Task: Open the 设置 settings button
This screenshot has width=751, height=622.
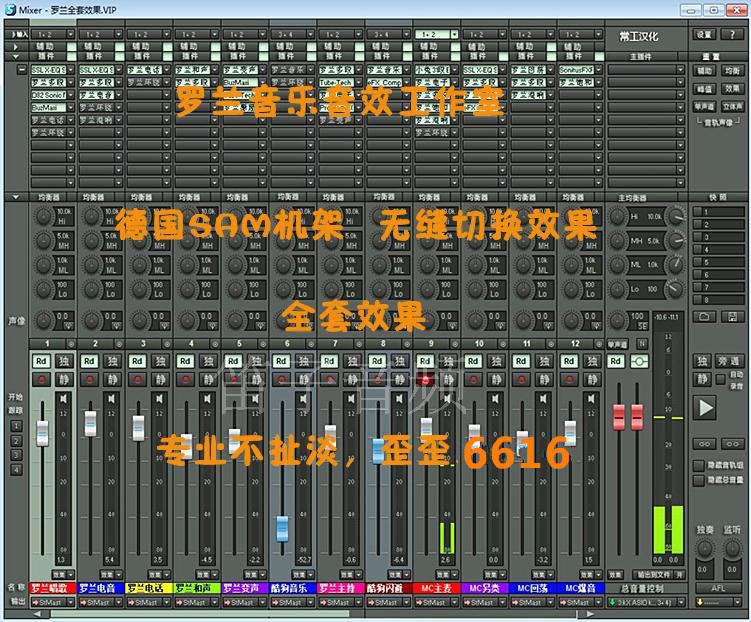Action: 704,34
